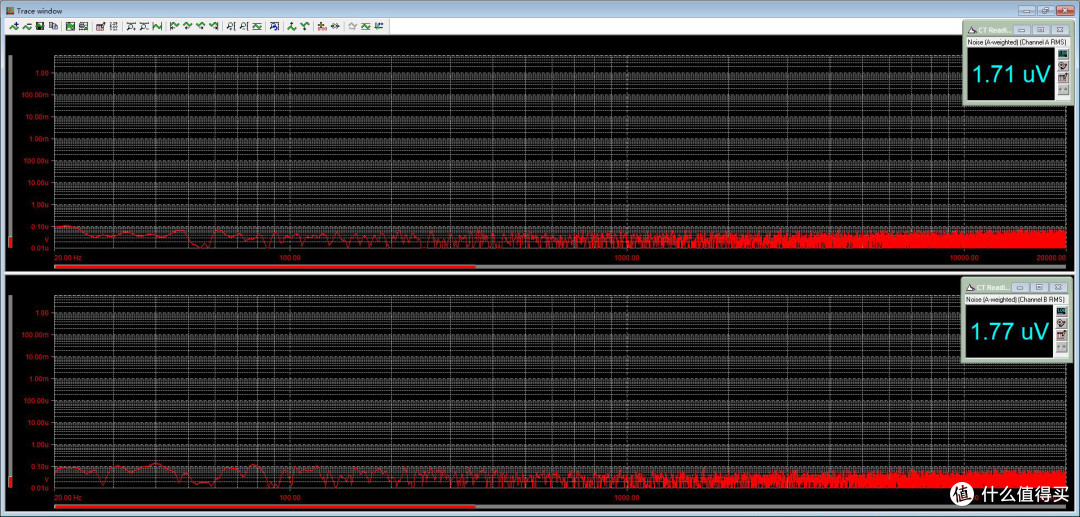Click the grey graph picture icon

pos(83,26)
